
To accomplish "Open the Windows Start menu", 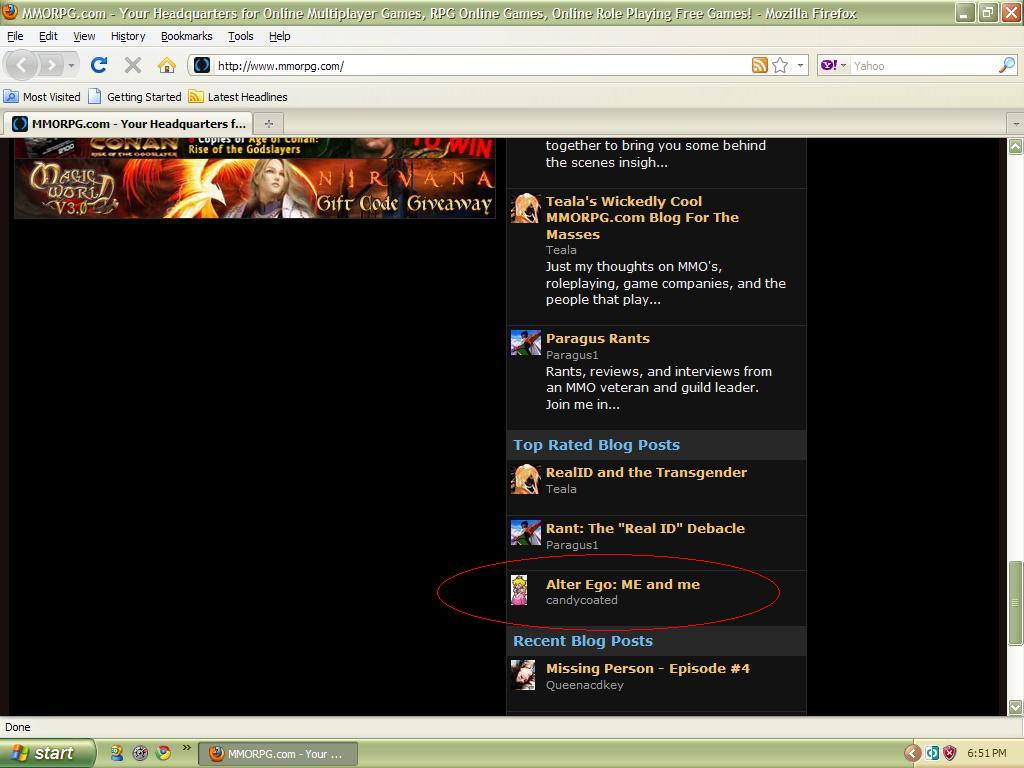I will tap(47, 753).
